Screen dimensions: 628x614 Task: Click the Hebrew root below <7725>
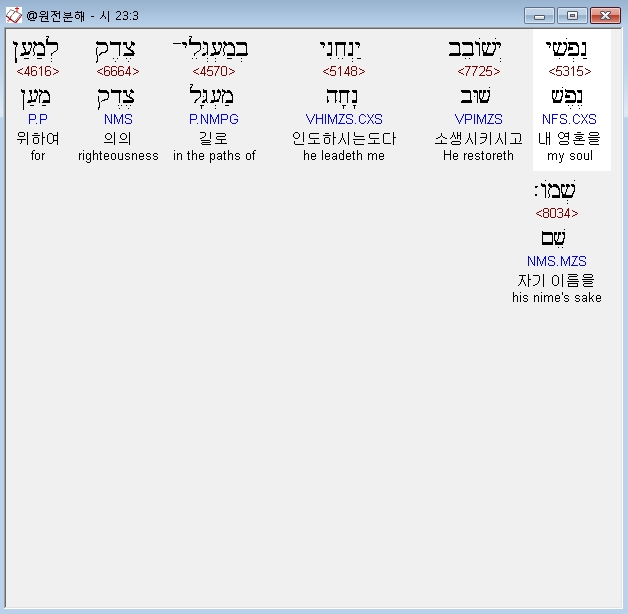tap(475, 96)
